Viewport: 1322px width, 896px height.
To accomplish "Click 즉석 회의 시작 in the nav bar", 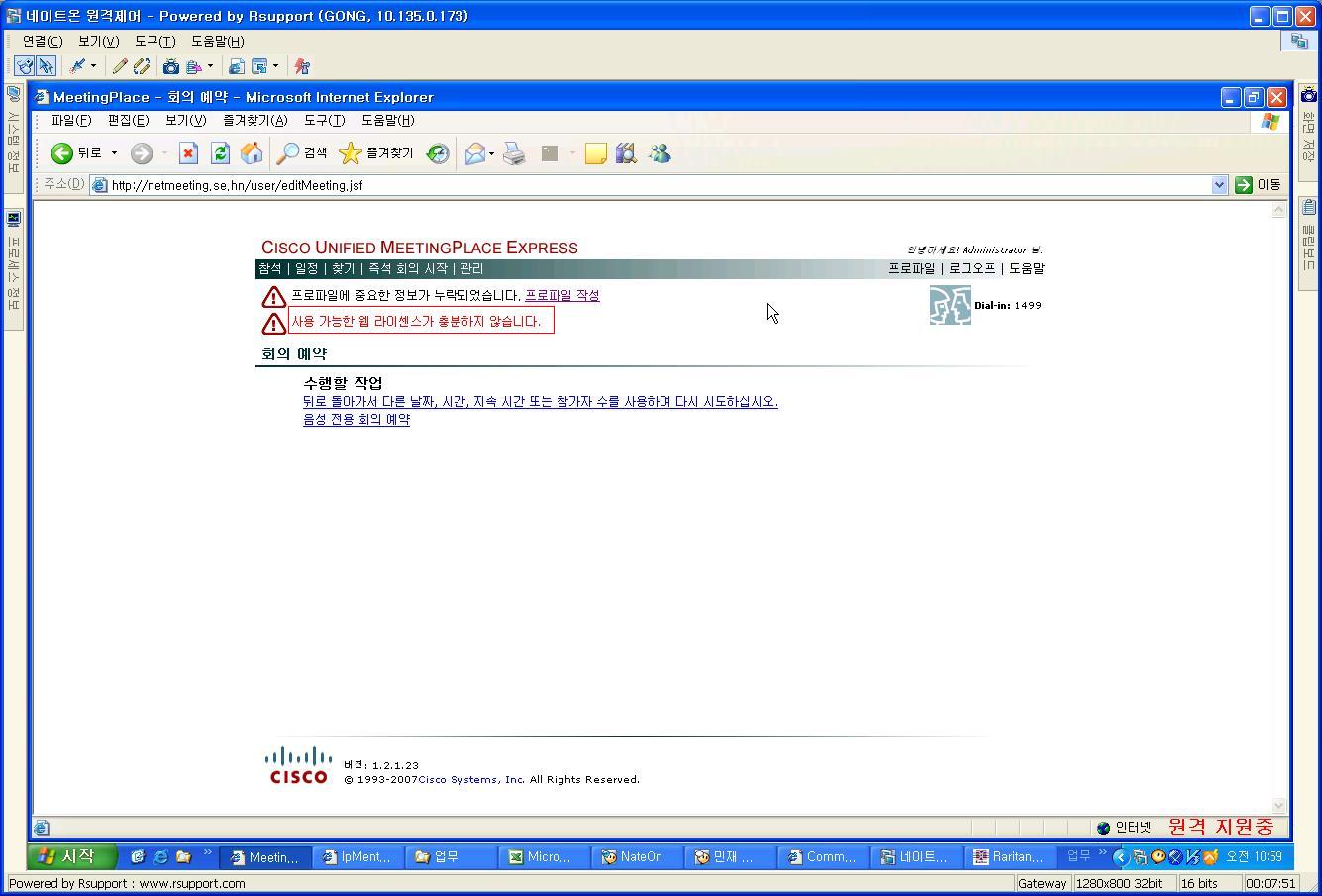I will tap(408, 268).
